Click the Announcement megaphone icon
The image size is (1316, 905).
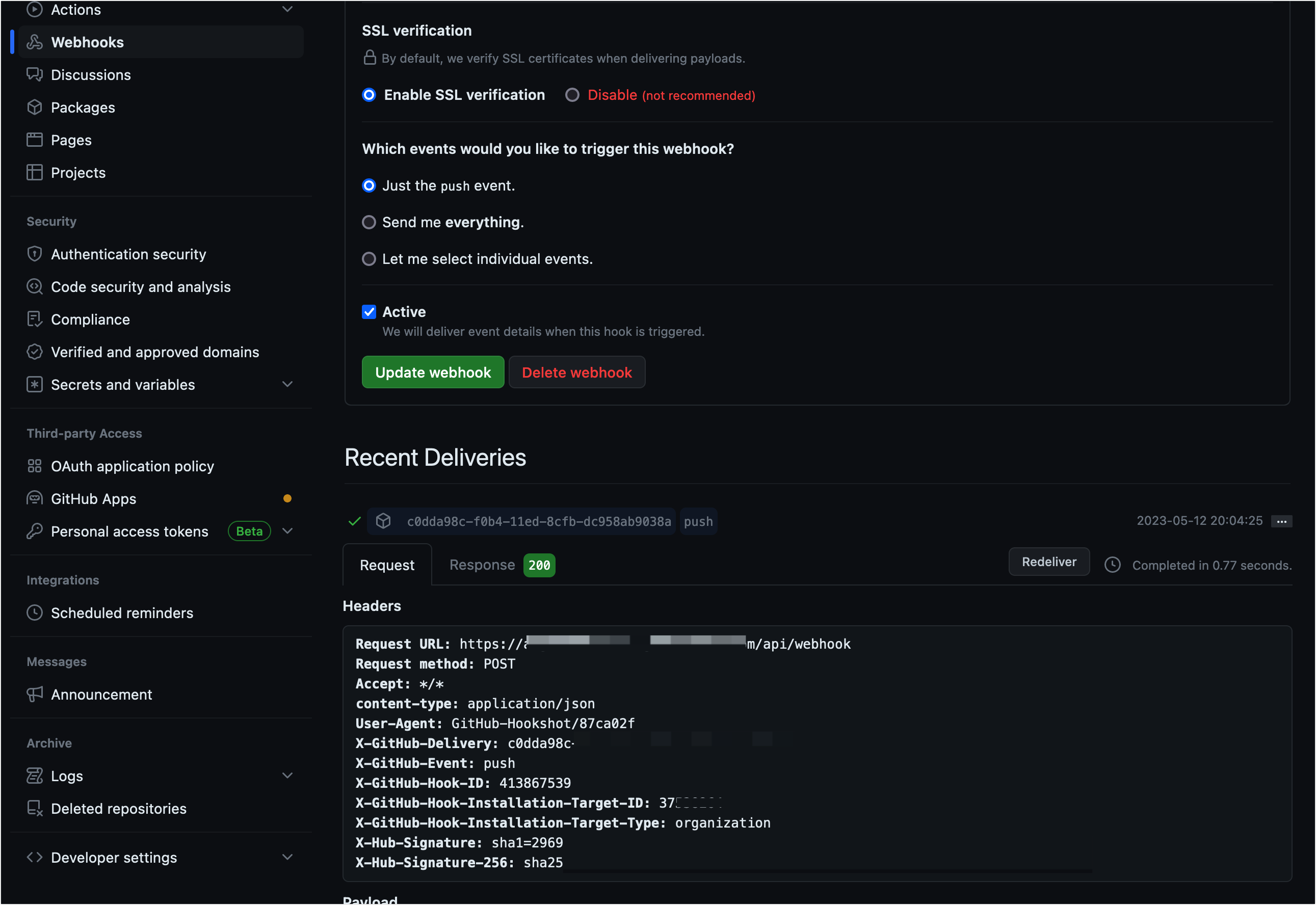tap(35, 694)
